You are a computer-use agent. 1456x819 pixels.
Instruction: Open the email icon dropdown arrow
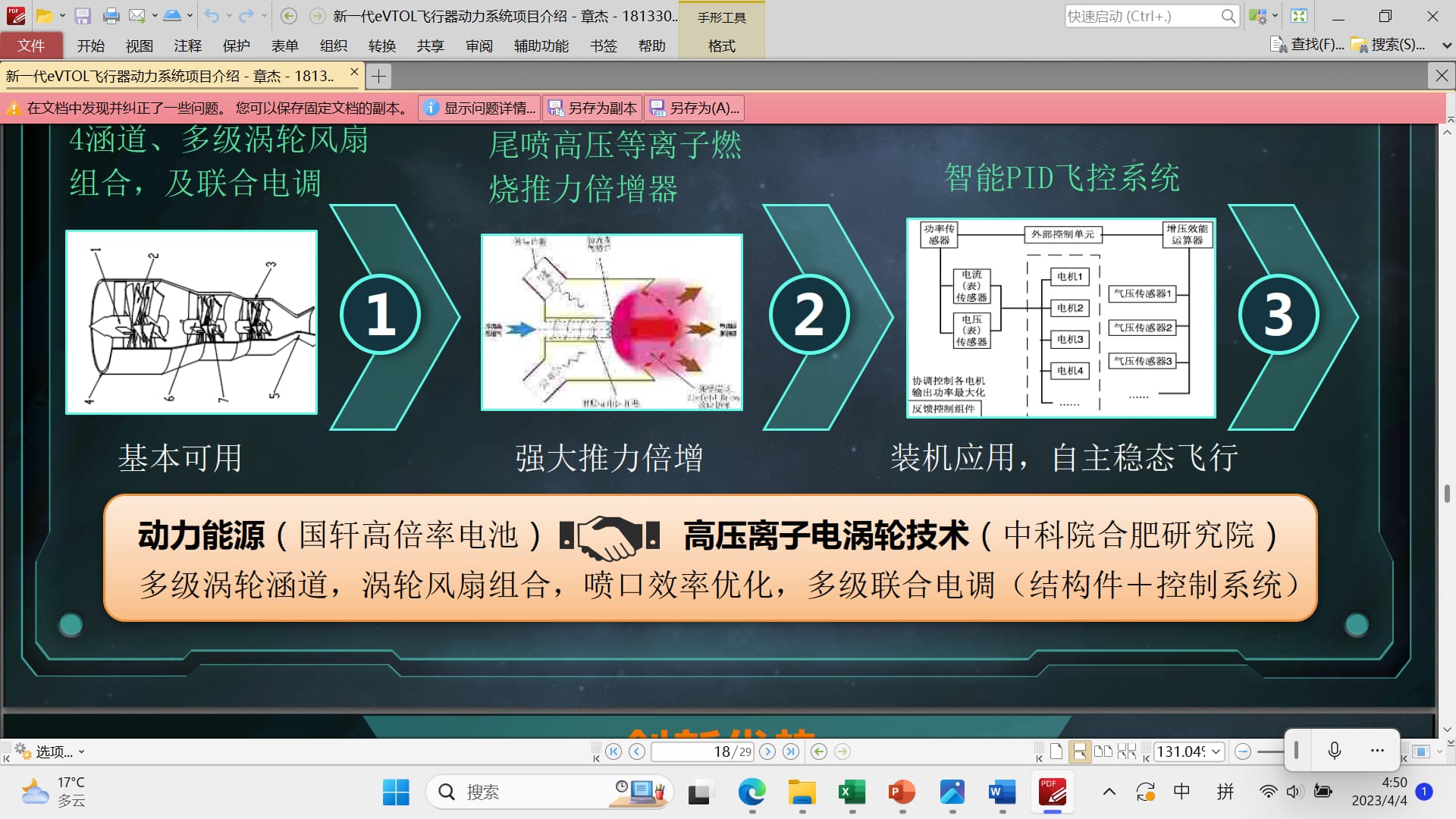tap(155, 16)
